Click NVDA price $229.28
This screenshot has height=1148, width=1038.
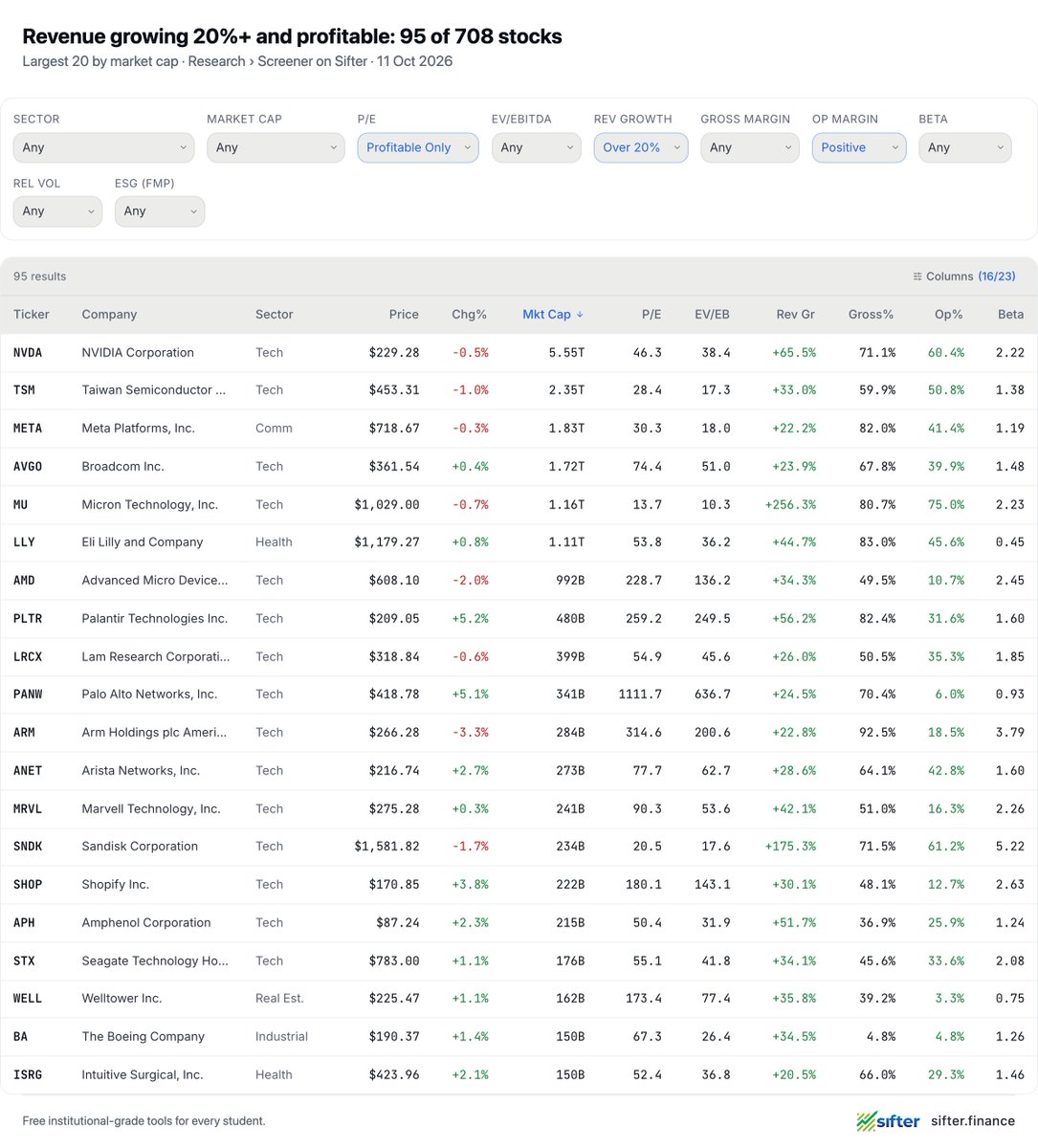pyautogui.click(x=394, y=352)
